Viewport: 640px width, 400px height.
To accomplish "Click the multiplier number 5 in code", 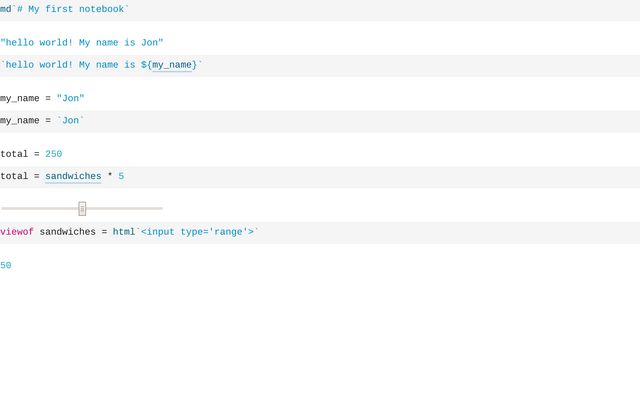I will (x=121, y=176).
